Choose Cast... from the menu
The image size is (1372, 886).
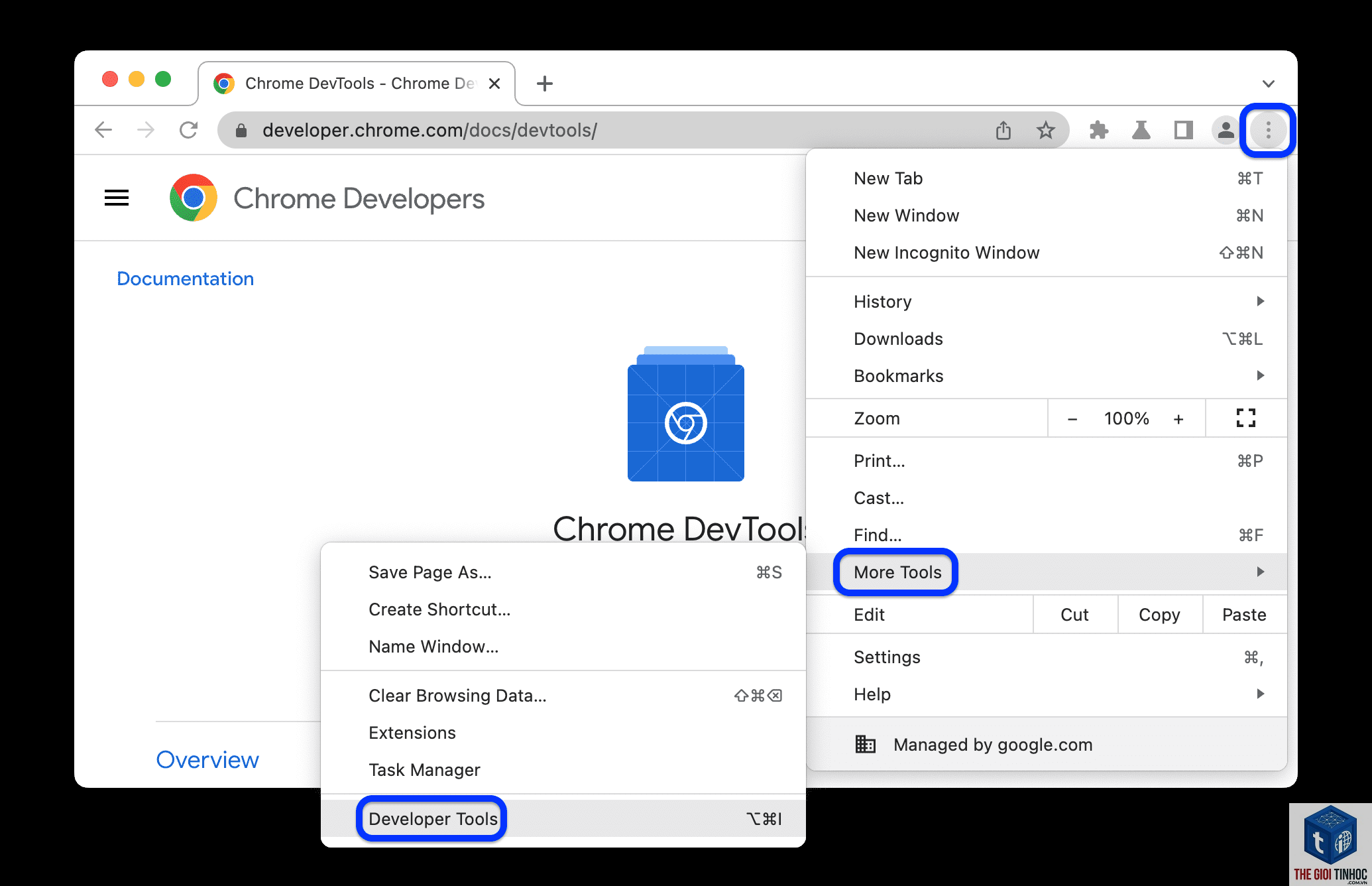tap(1047, 498)
